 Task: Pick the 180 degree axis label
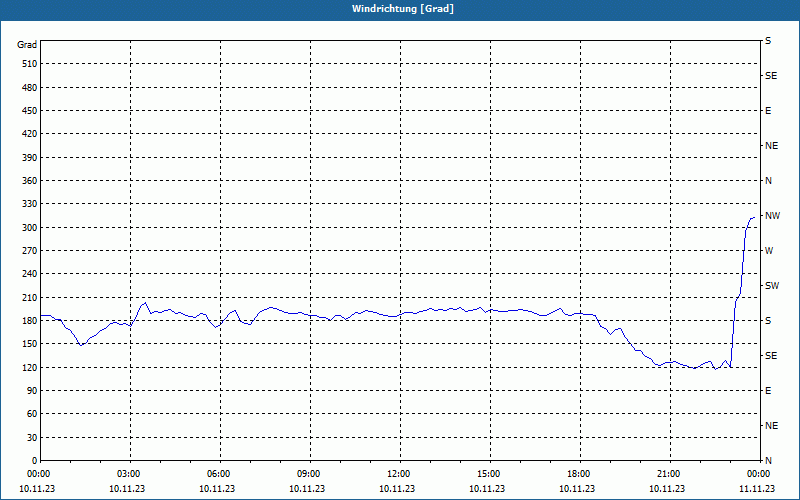[x=30, y=321]
